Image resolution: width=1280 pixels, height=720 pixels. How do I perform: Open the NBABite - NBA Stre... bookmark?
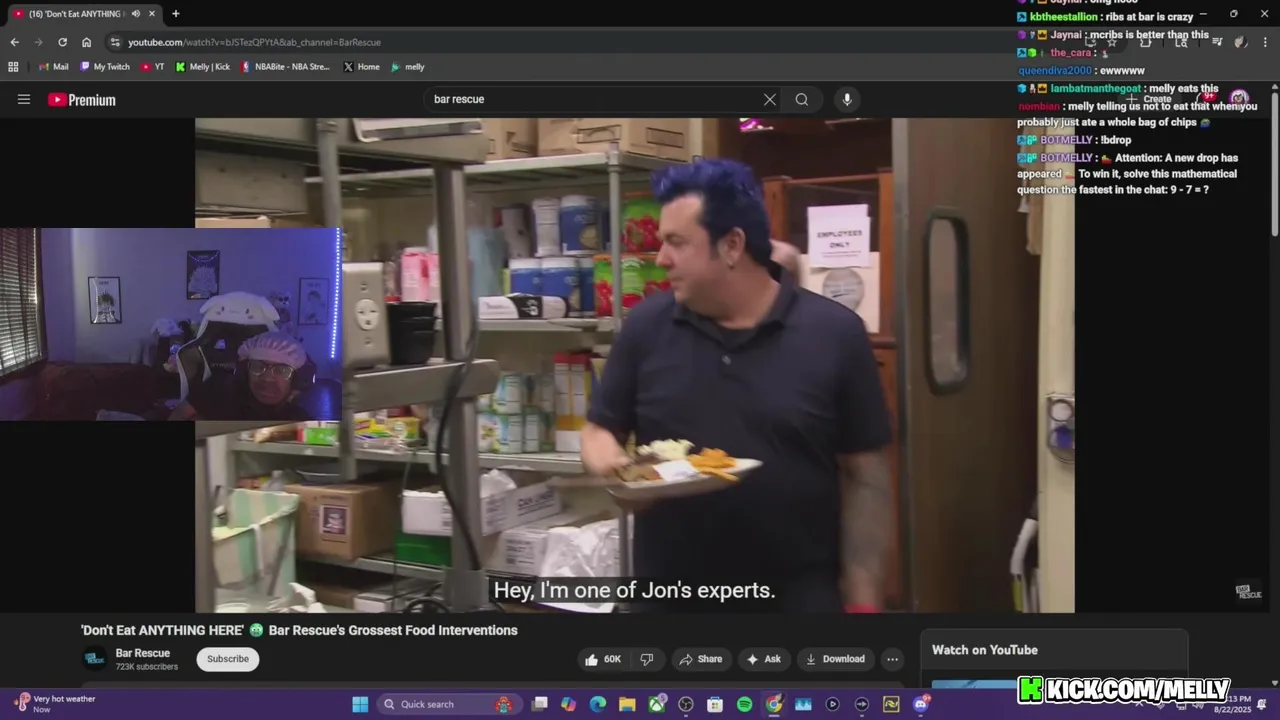pos(286,67)
